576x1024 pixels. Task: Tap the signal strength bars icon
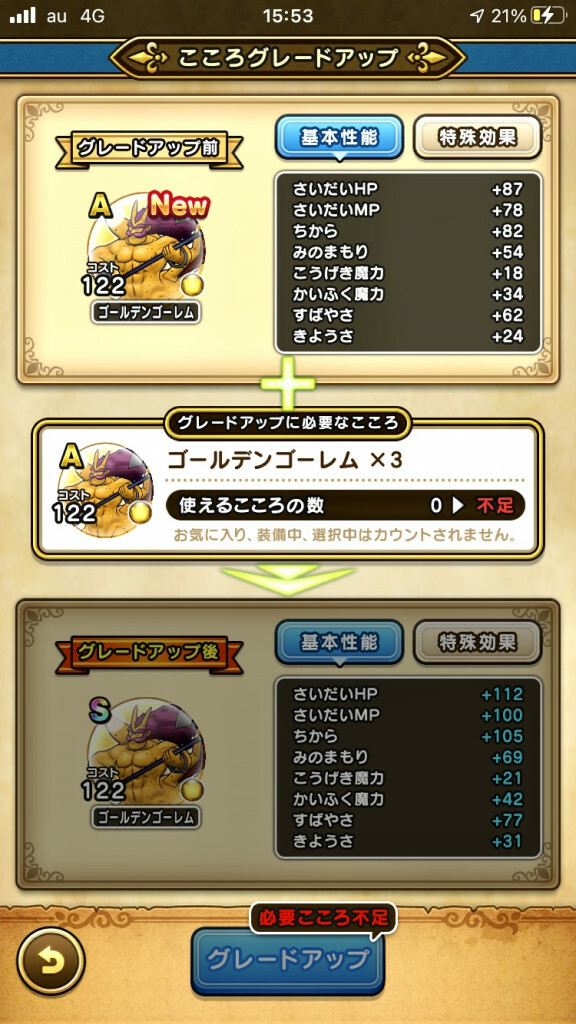[22, 16]
